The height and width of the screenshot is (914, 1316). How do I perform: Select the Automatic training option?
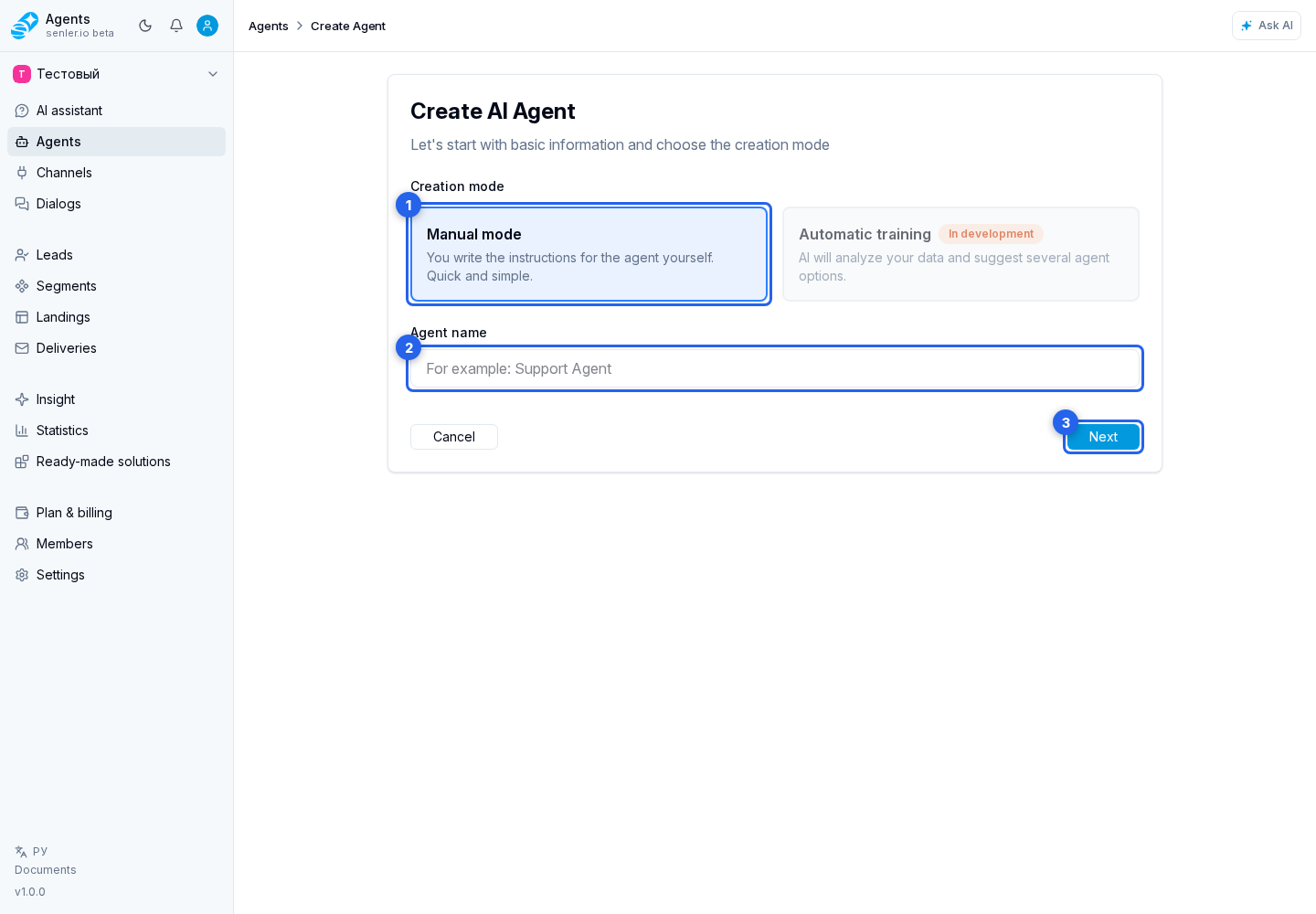click(960, 254)
